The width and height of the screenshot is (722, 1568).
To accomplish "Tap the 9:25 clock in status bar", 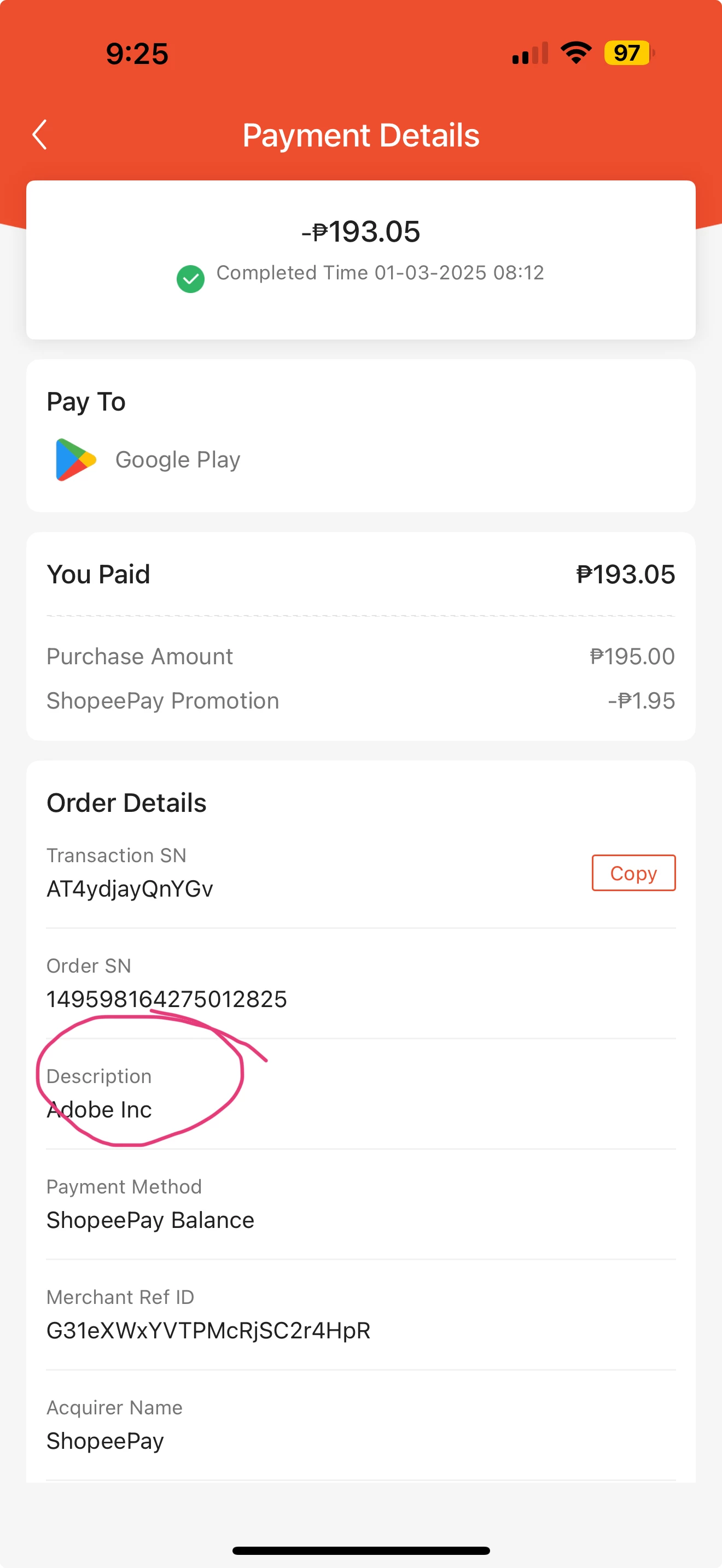I will pyautogui.click(x=137, y=54).
